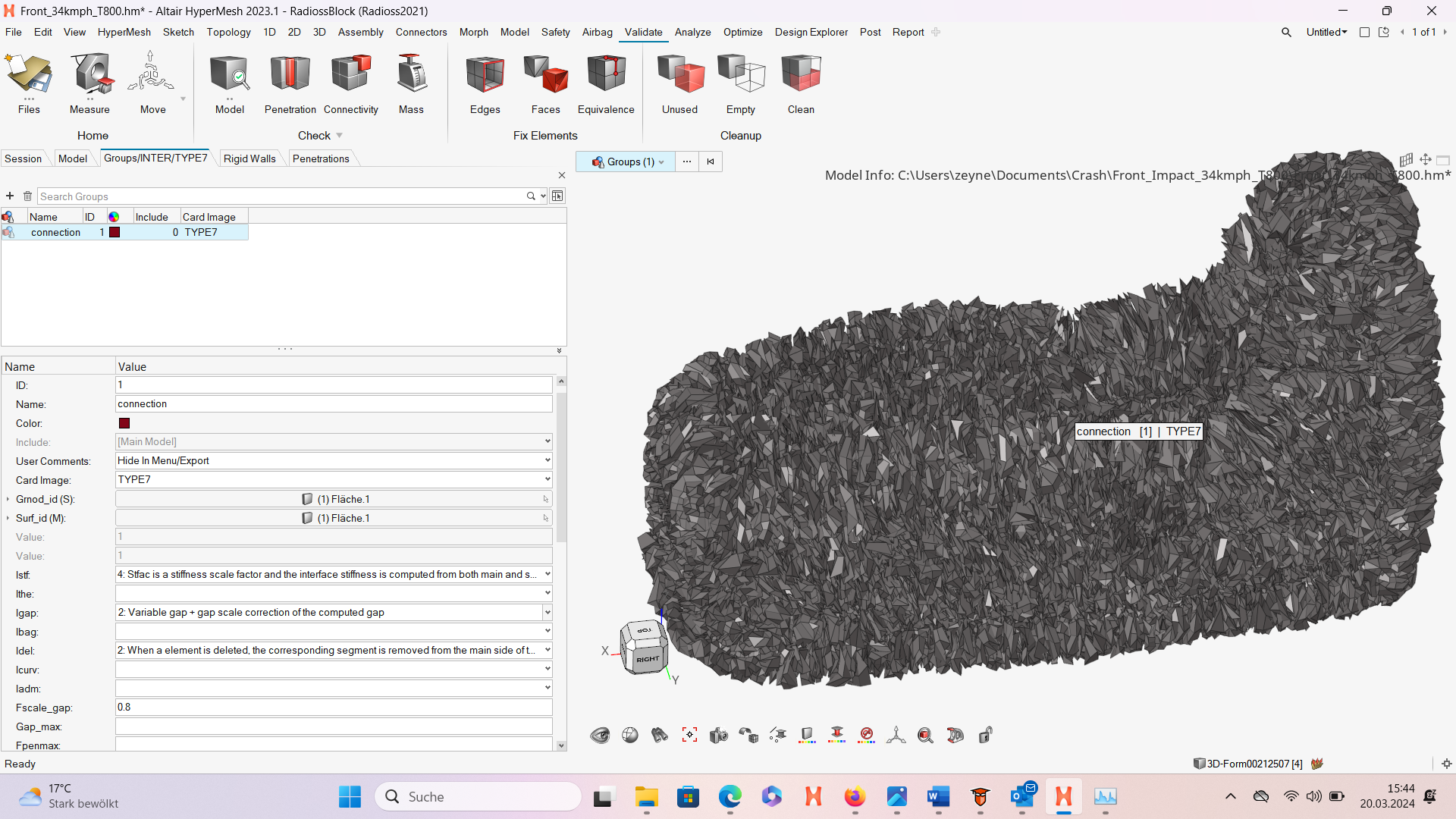The height and width of the screenshot is (819, 1456).
Task: Click the red-bracket fit view icon
Action: pyautogui.click(x=689, y=735)
